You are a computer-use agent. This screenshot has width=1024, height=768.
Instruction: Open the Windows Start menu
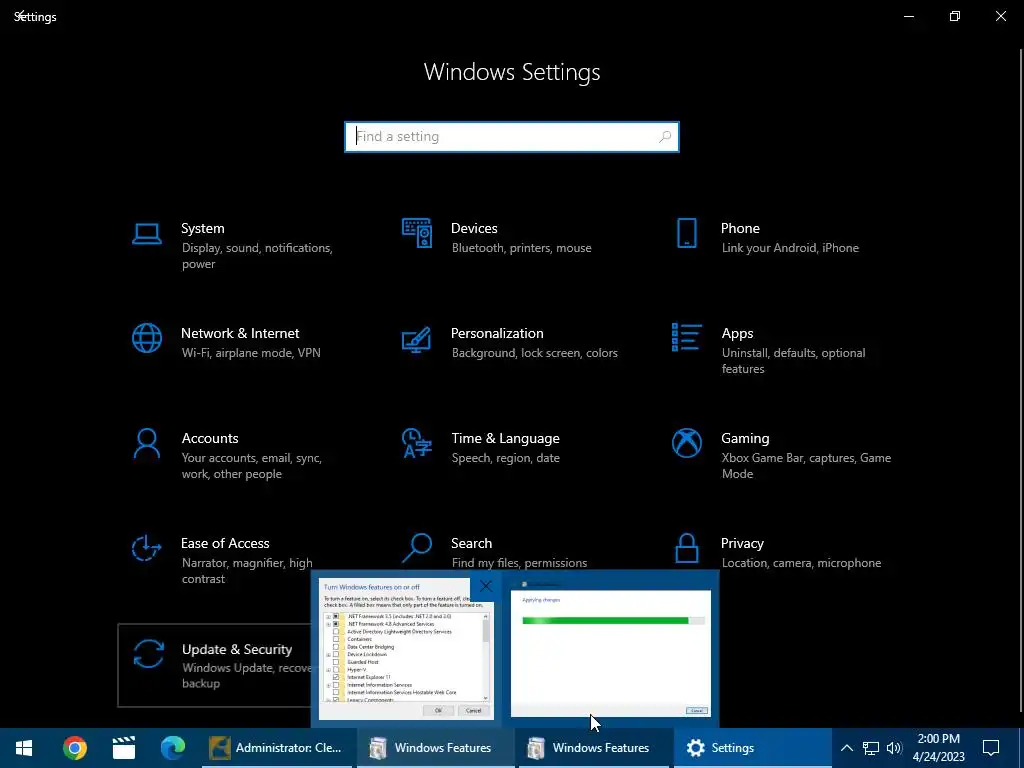tap(24, 748)
